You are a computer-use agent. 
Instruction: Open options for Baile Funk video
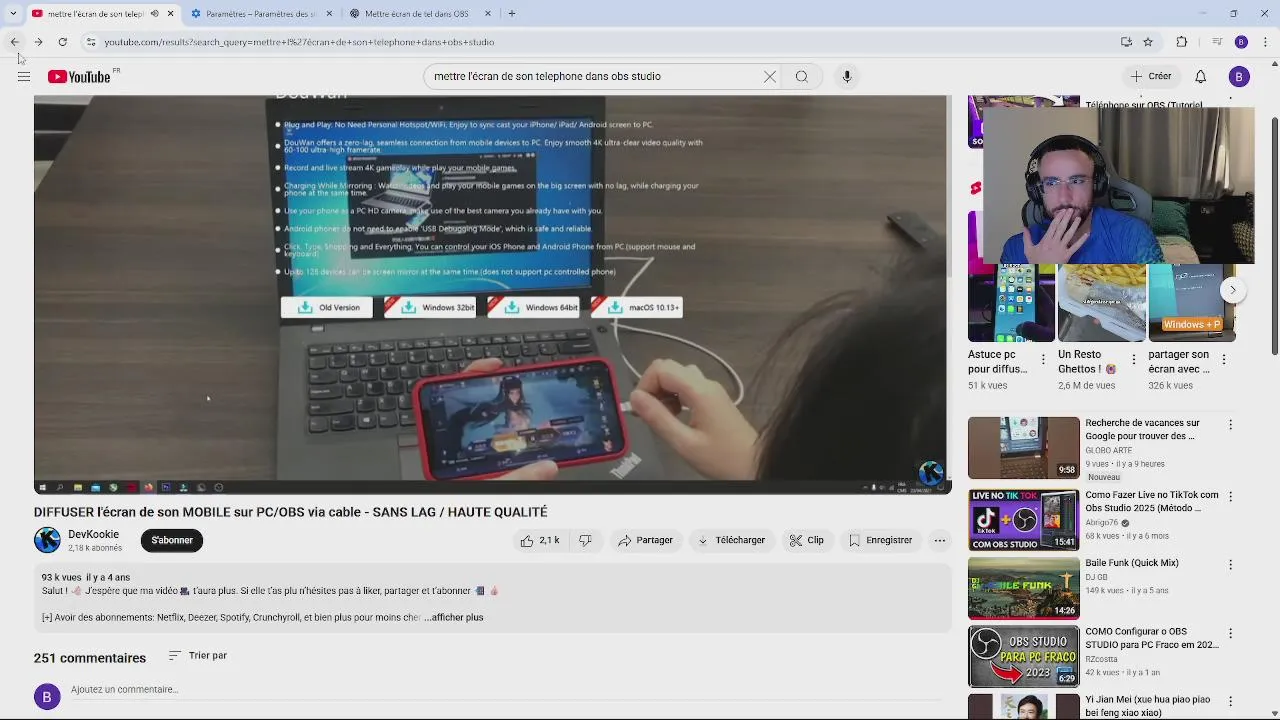pos(1230,564)
